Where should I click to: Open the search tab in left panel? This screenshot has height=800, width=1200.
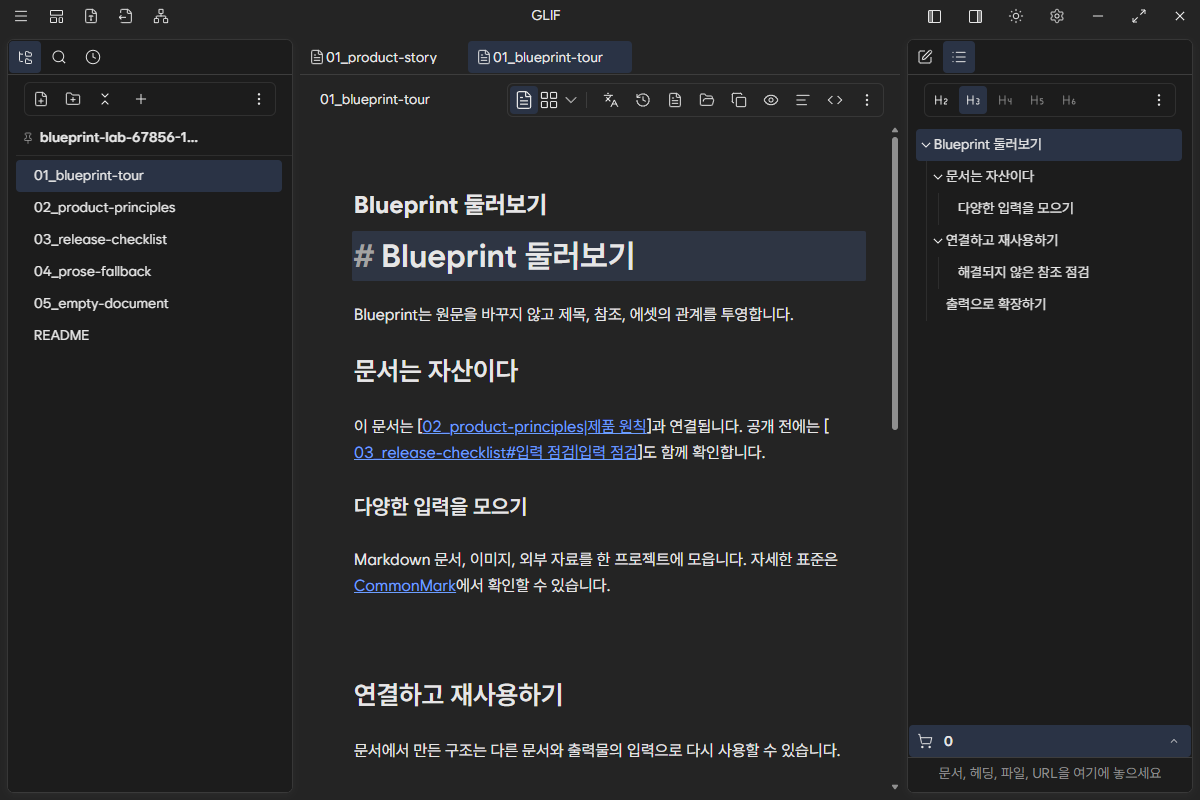(x=59, y=57)
